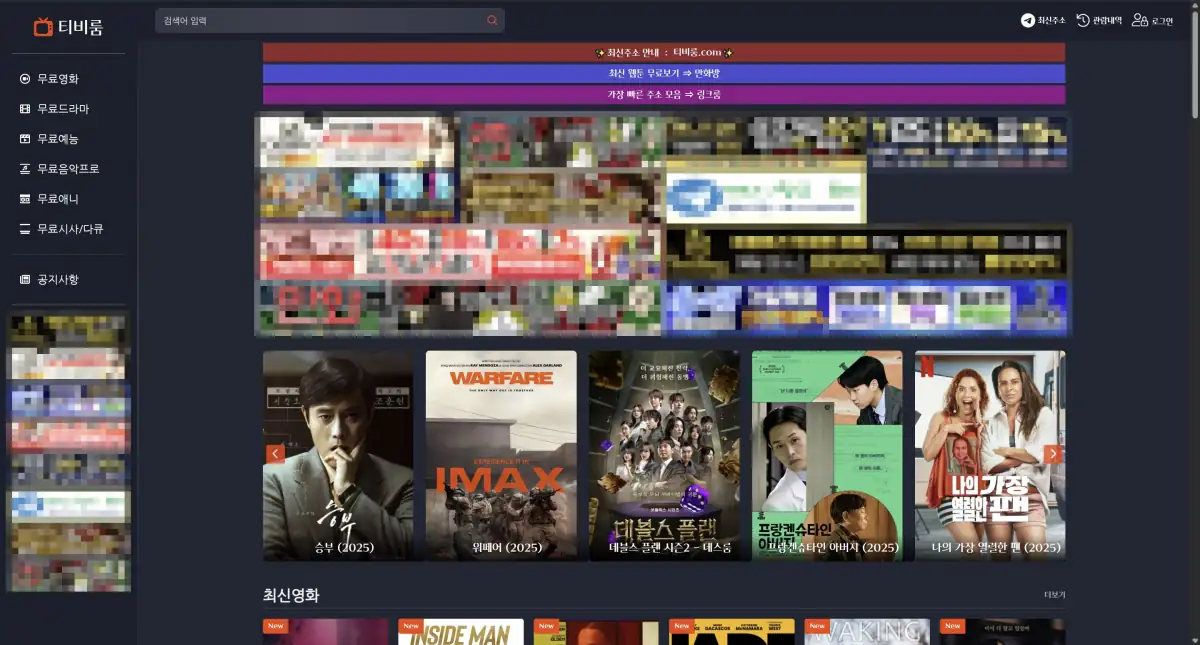Click 더보기 beside 최신영화
The height and width of the screenshot is (645, 1200).
pos(1054,595)
